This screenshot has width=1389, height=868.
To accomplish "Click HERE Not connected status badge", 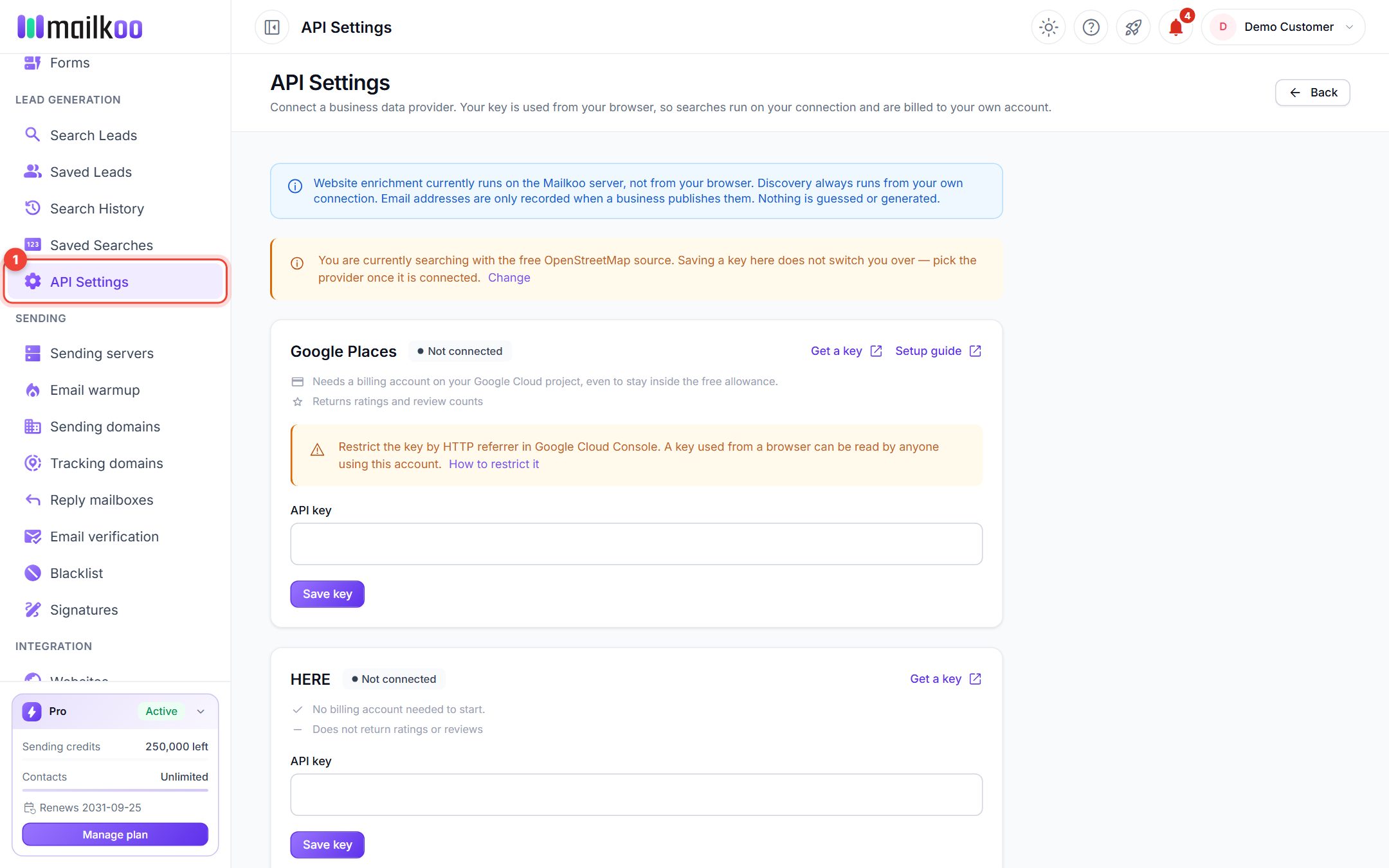I will point(394,679).
